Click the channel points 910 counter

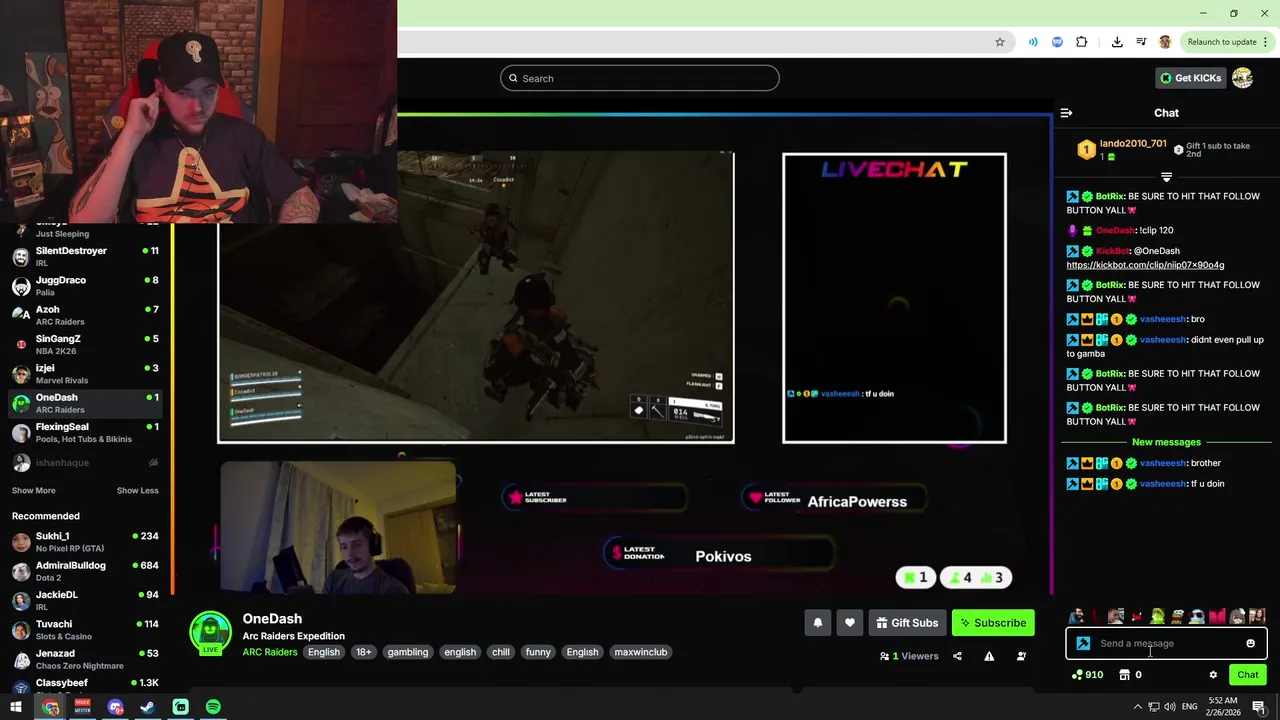tap(1087, 675)
